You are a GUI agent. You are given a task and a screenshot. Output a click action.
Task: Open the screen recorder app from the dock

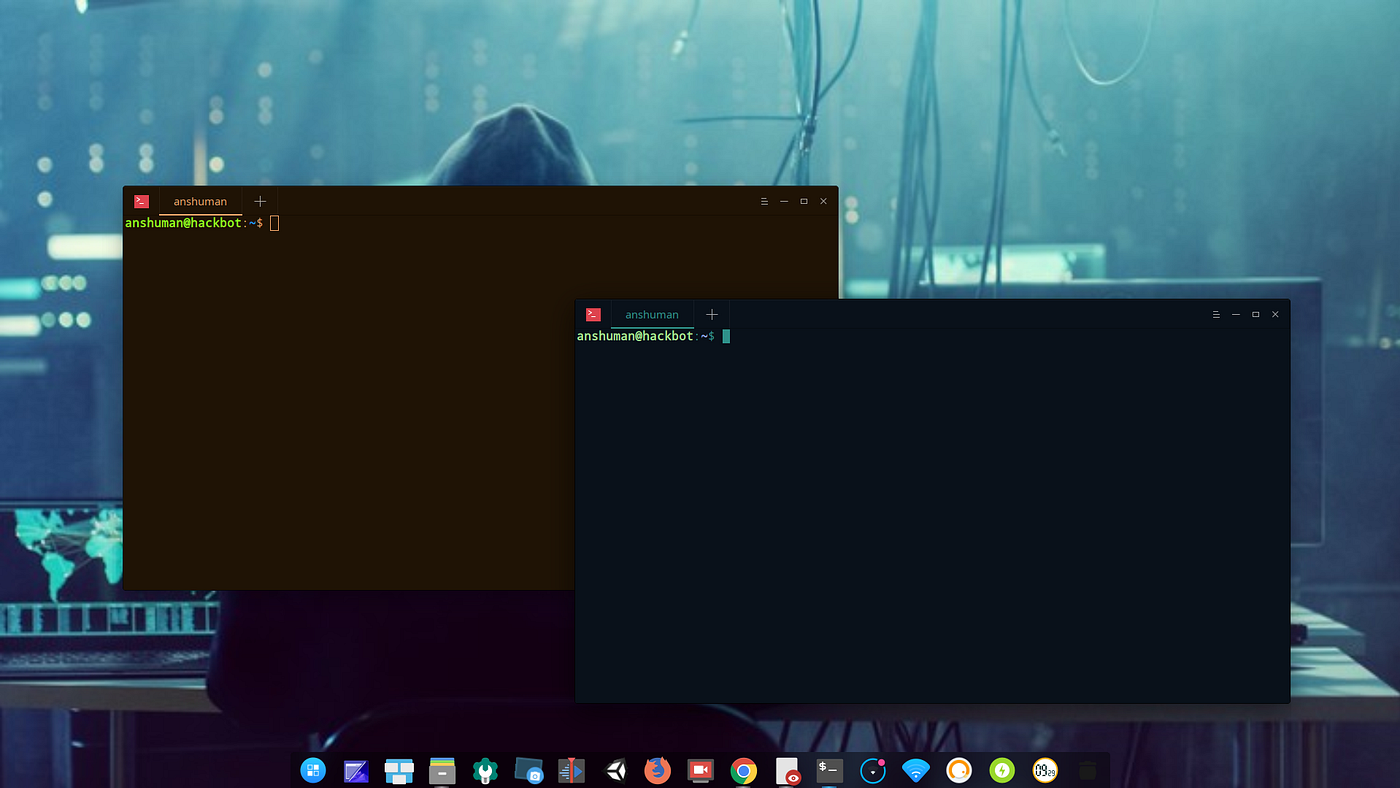pyautogui.click(x=700, y=770)
